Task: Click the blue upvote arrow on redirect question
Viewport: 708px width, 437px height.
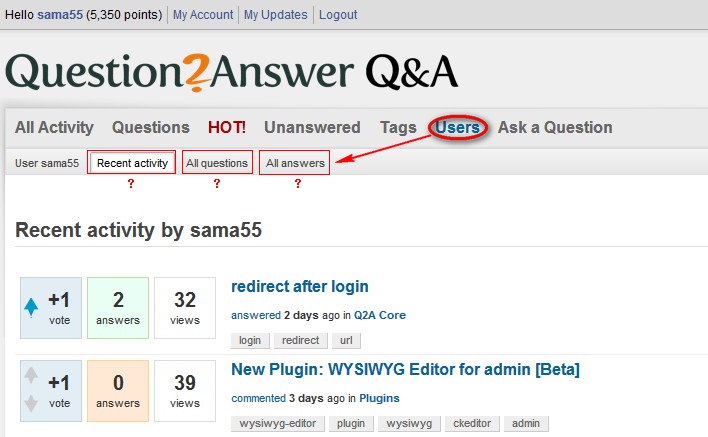Action: [31, 307]
